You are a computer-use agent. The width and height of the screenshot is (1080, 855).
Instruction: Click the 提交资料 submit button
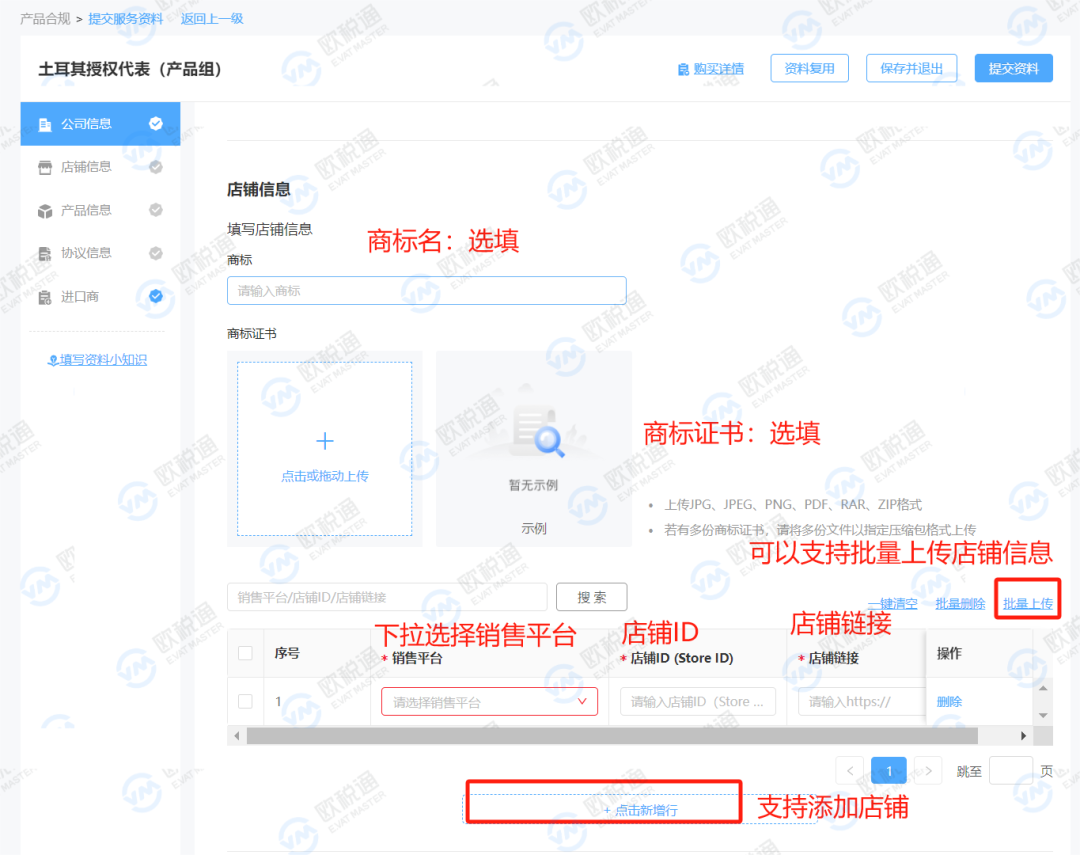click(x=1013, y=68)
